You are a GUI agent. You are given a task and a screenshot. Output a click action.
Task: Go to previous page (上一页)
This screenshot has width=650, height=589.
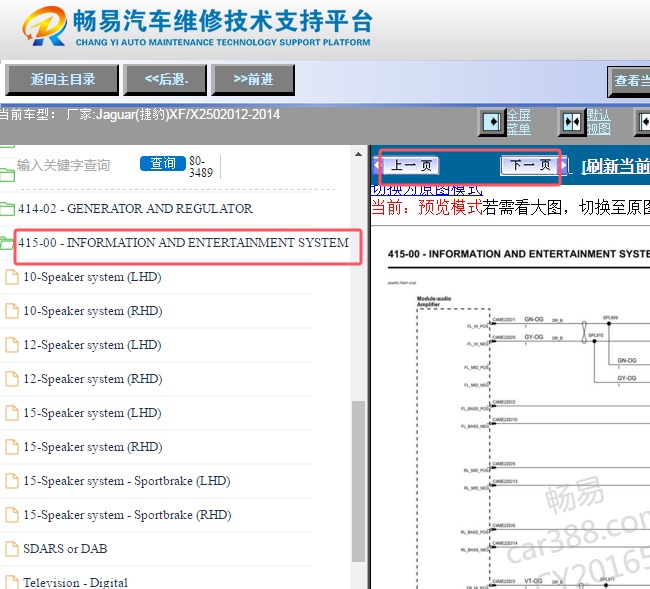(410, 165)
